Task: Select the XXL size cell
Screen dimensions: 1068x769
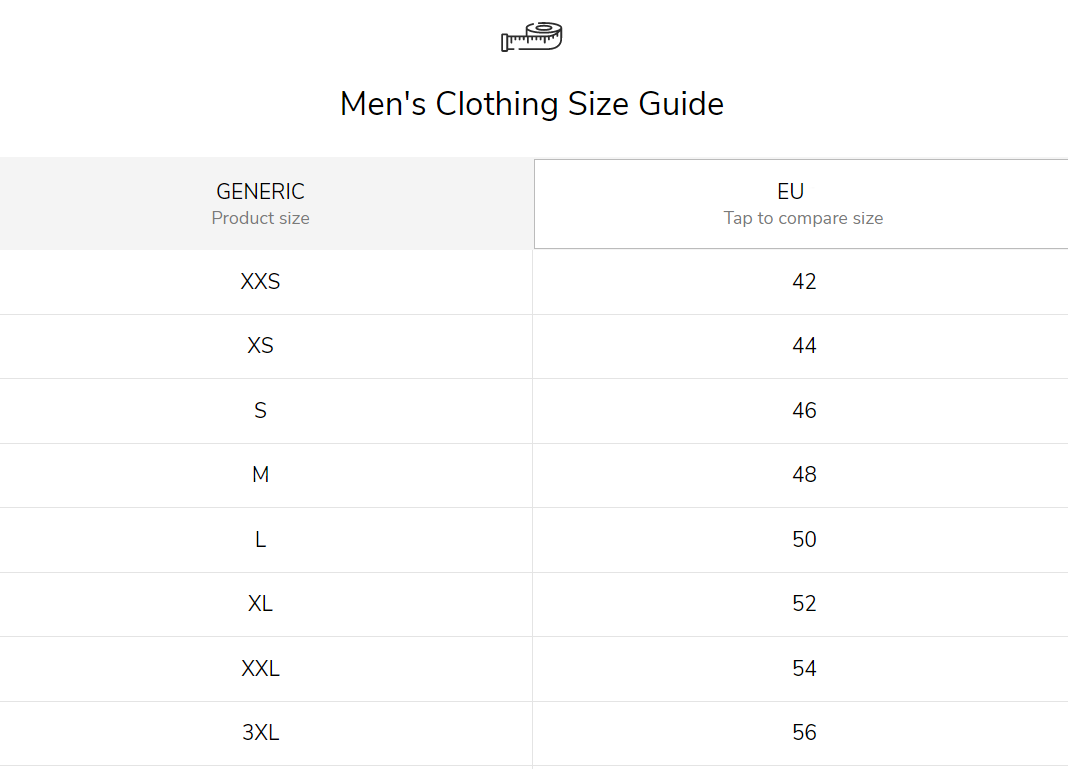Action: [x=261, y=669]
